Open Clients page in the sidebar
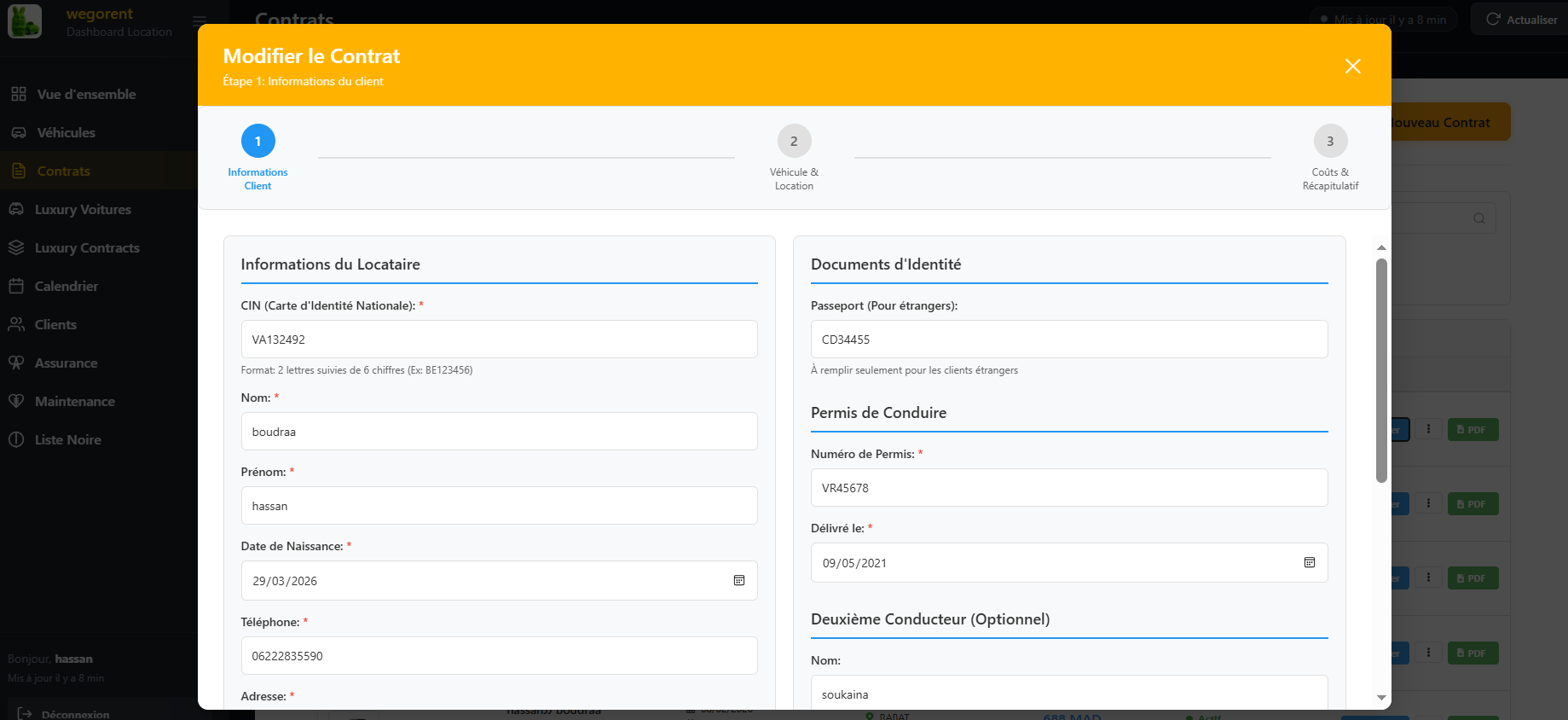The image size is (1568, 720). (x=55, y=325)
